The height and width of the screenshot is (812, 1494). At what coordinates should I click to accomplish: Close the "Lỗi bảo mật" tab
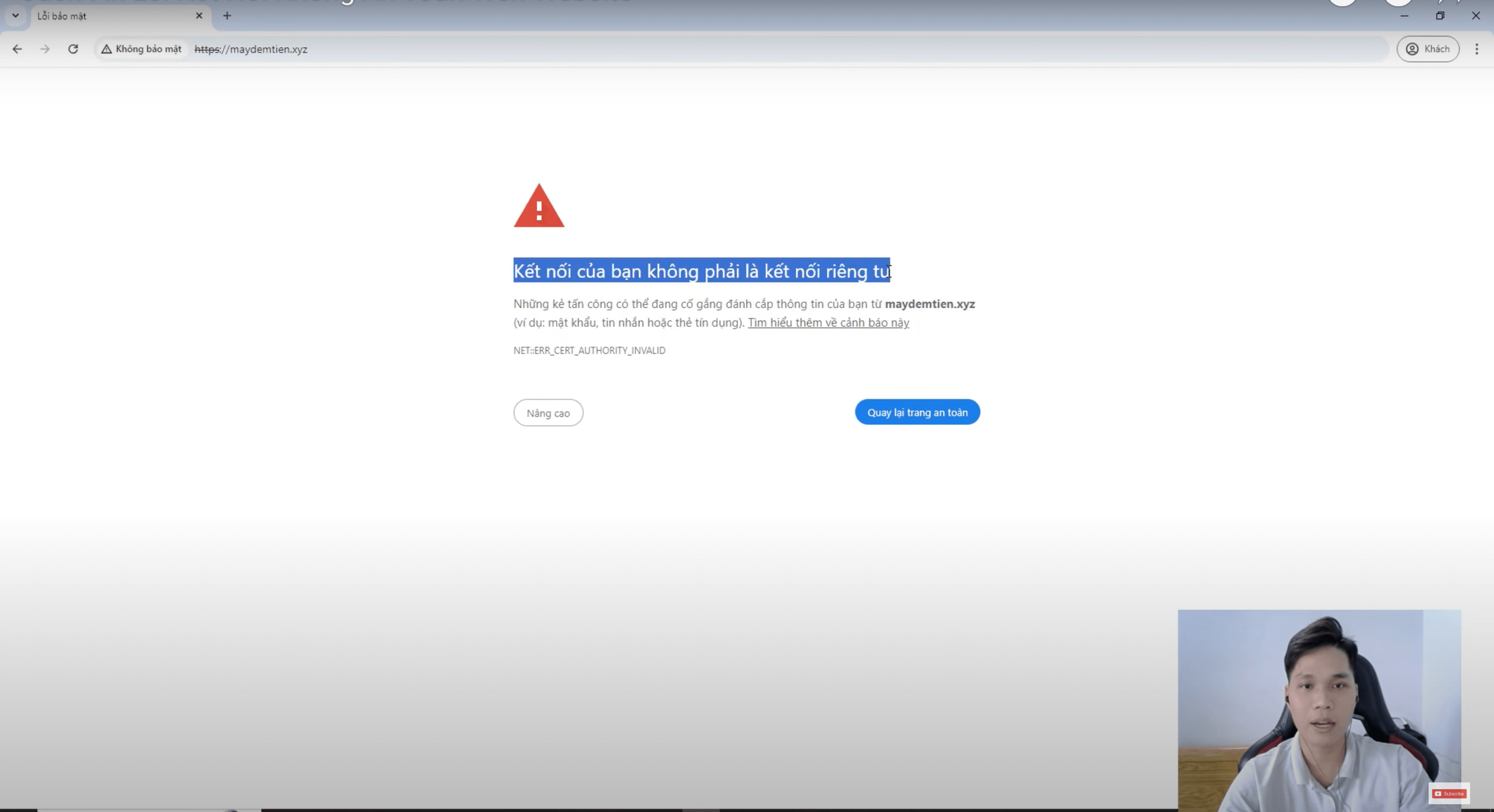(199, 16)
